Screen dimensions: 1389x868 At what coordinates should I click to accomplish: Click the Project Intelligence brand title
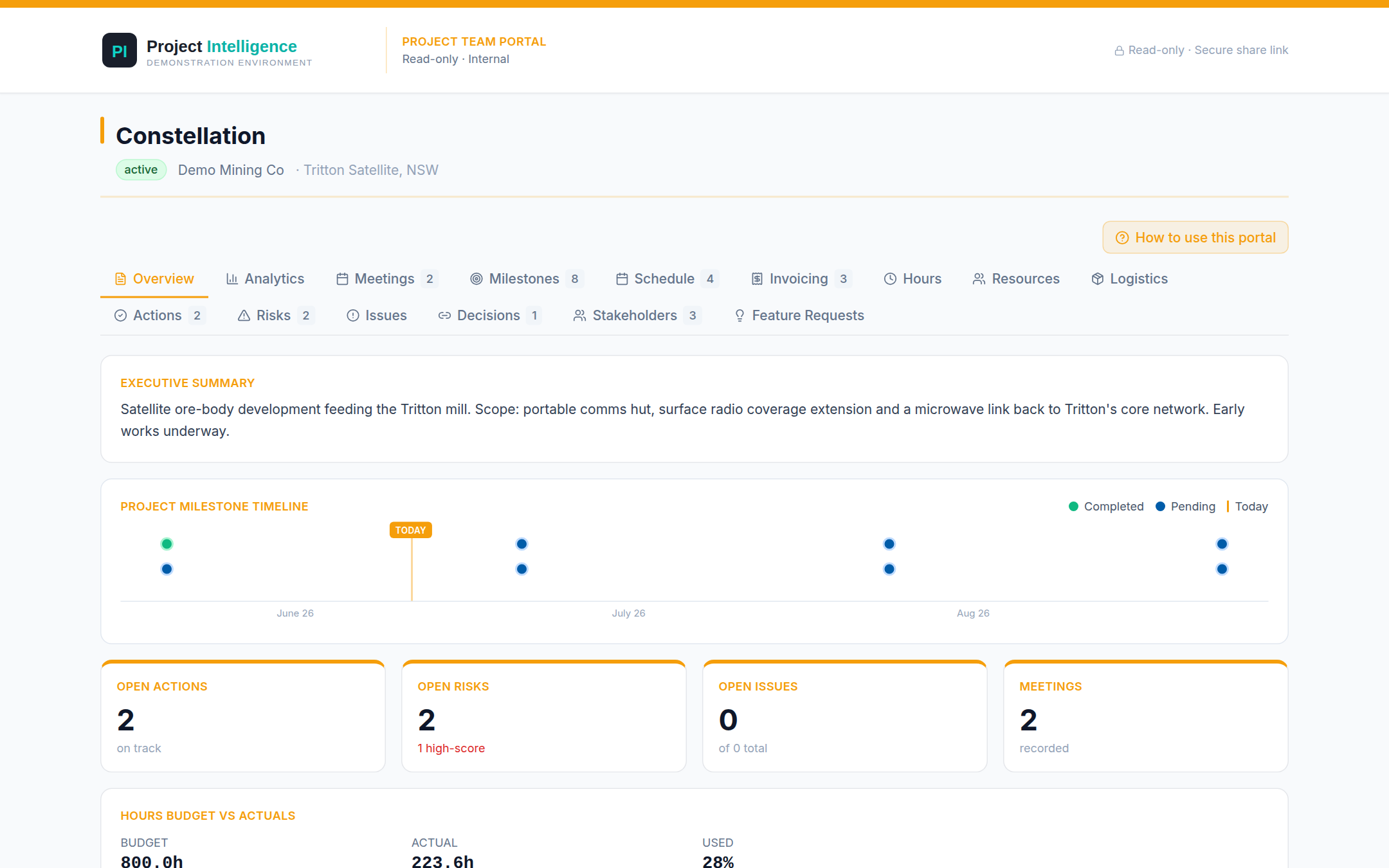tap(222, 46)
